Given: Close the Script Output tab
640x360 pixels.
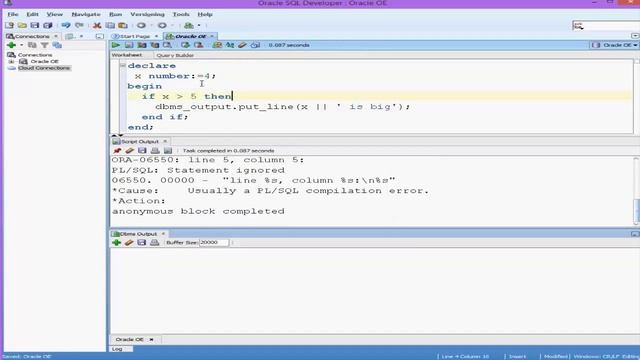Looking at the screenshot, I should click(x=165, y=141).
